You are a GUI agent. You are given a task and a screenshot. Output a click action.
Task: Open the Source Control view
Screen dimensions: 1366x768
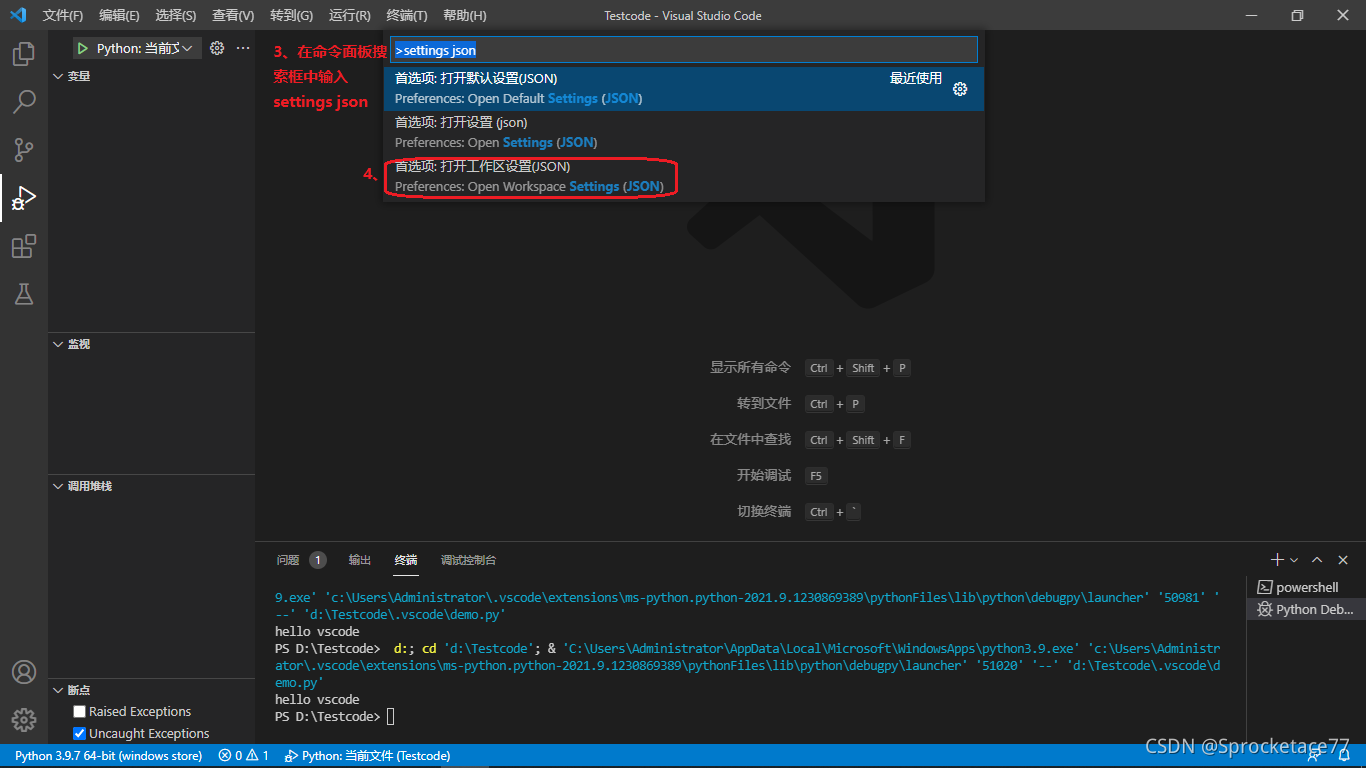[23, 150]
